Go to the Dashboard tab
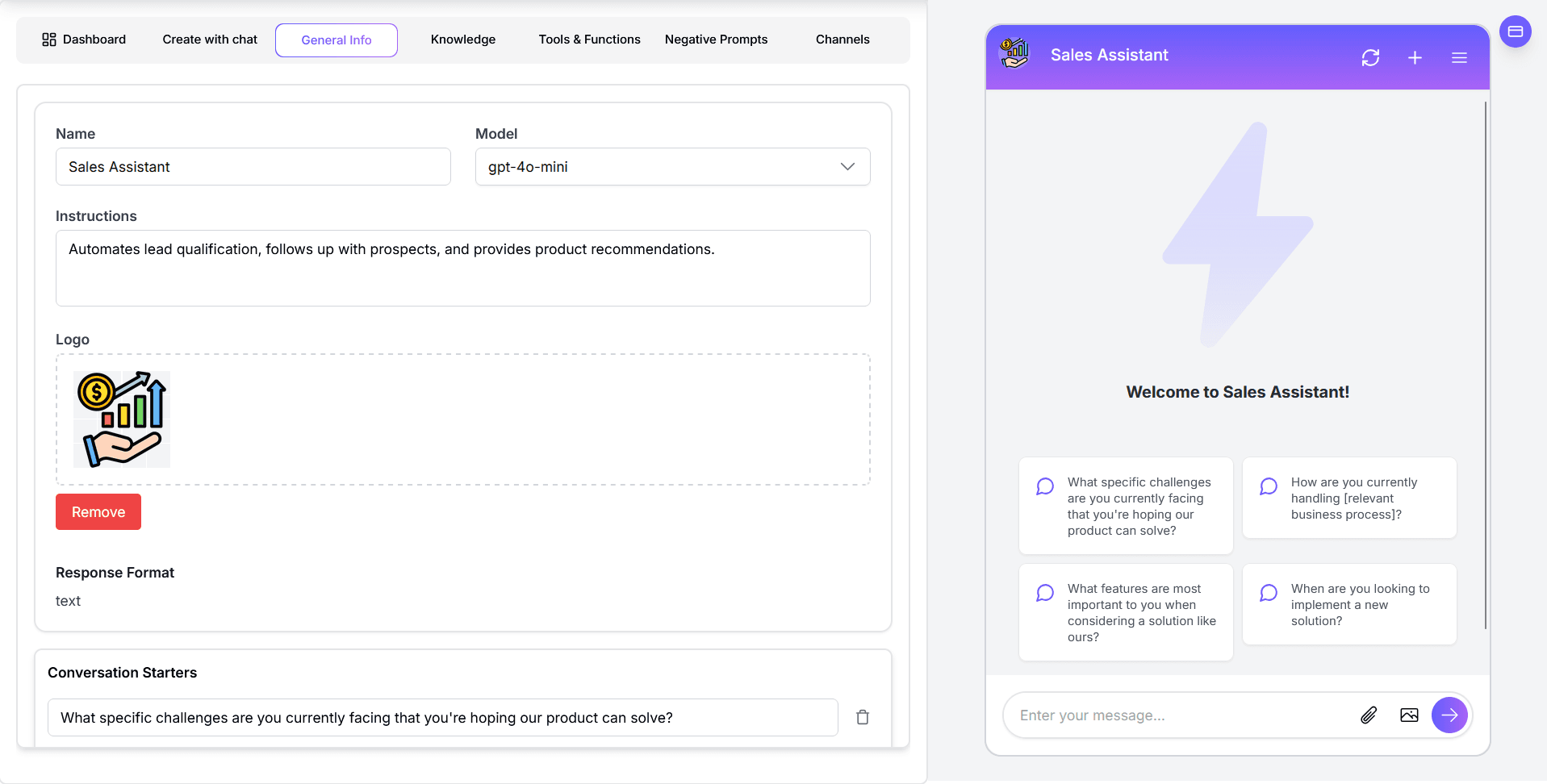 point(84,40)
